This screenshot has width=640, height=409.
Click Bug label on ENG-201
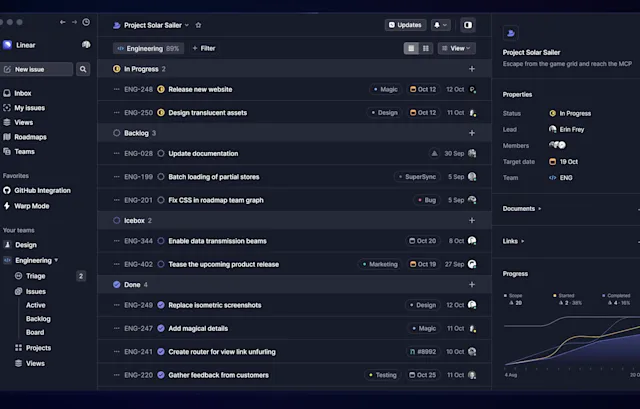coord(427,200)
